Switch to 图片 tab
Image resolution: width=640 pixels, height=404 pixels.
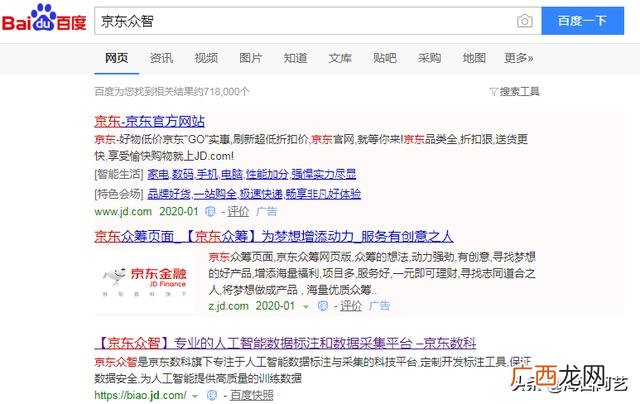pos(251,58)
